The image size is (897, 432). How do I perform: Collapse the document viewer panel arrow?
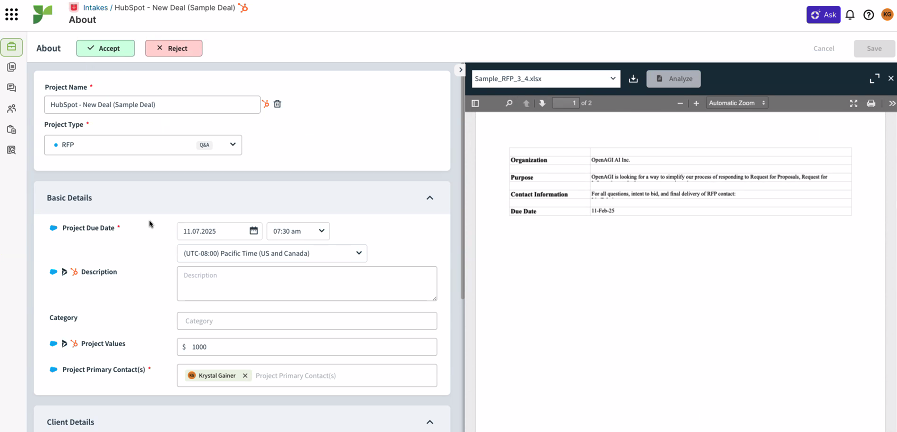pos(459,69)
